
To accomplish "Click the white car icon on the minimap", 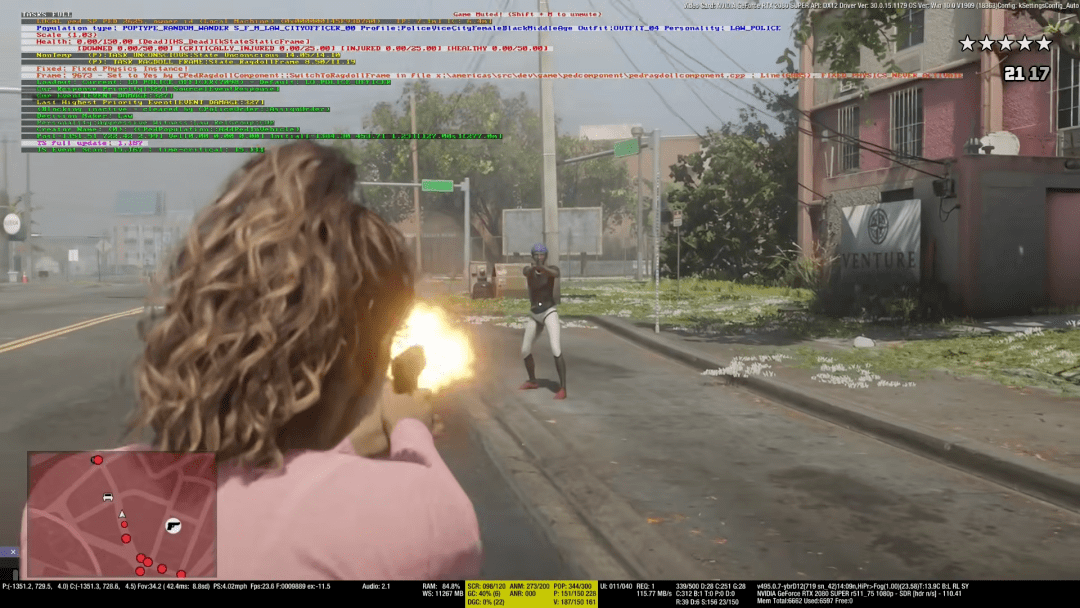I will pyautogui.click(x=108, y=497).
